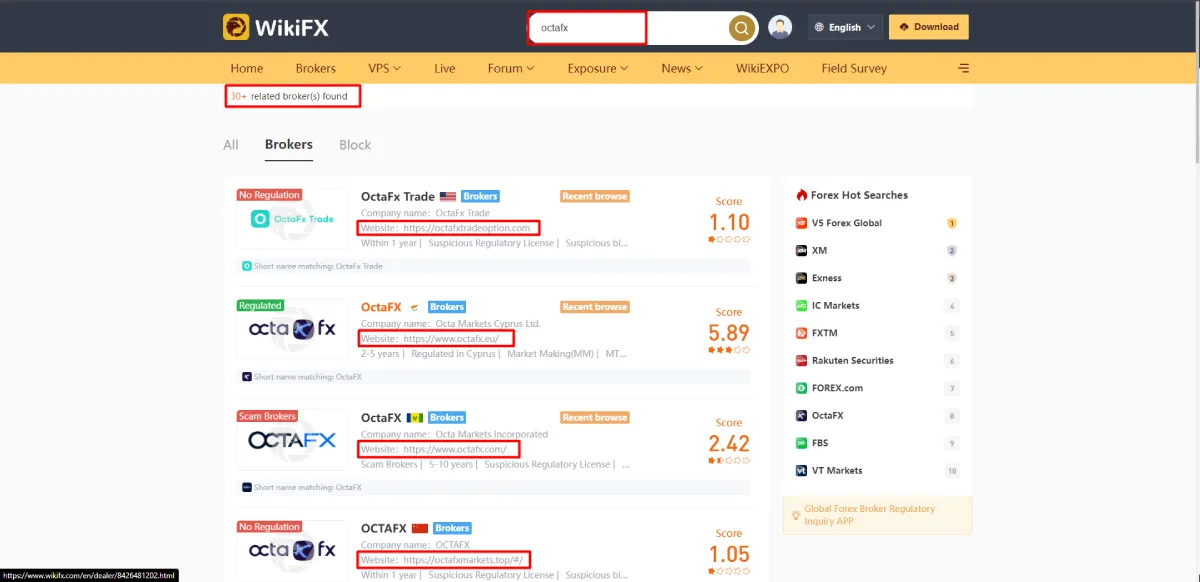The image size is (1200, 582).
Task: Switch to the All results tab
Action: 231,145
